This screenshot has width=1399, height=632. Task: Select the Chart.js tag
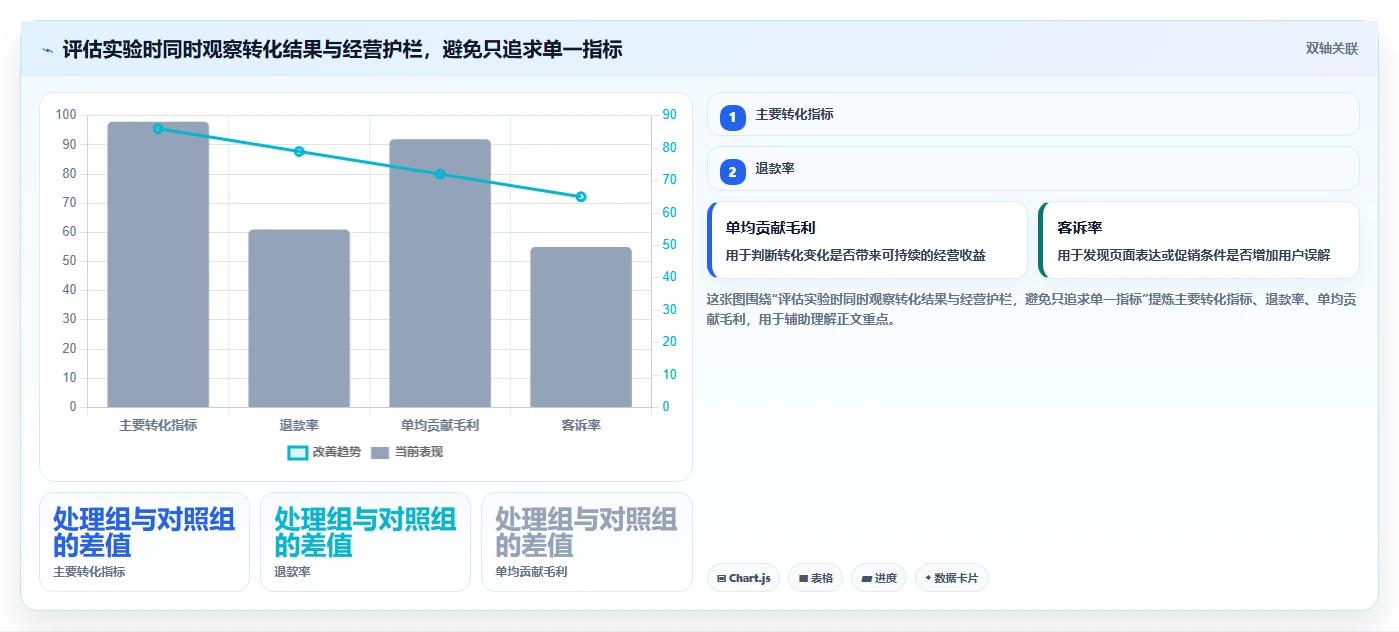(x=744, y=578)
